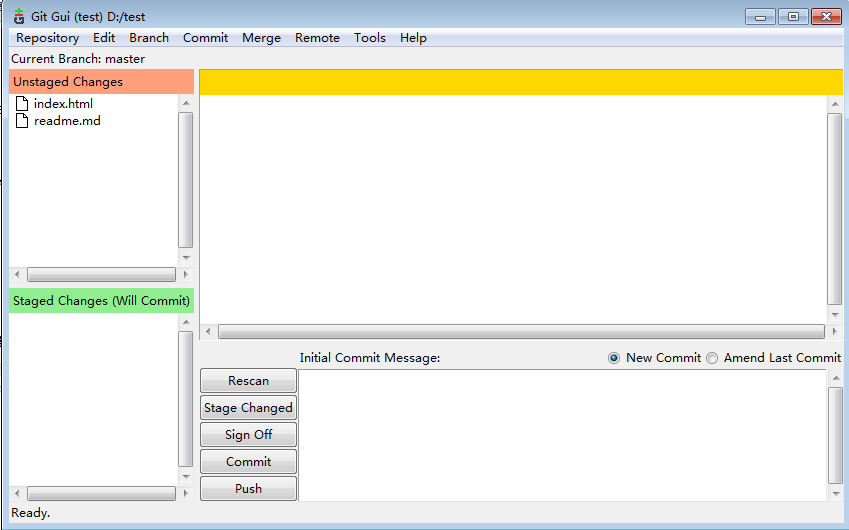Click the Unstaged Changes header

click(101, 82)
